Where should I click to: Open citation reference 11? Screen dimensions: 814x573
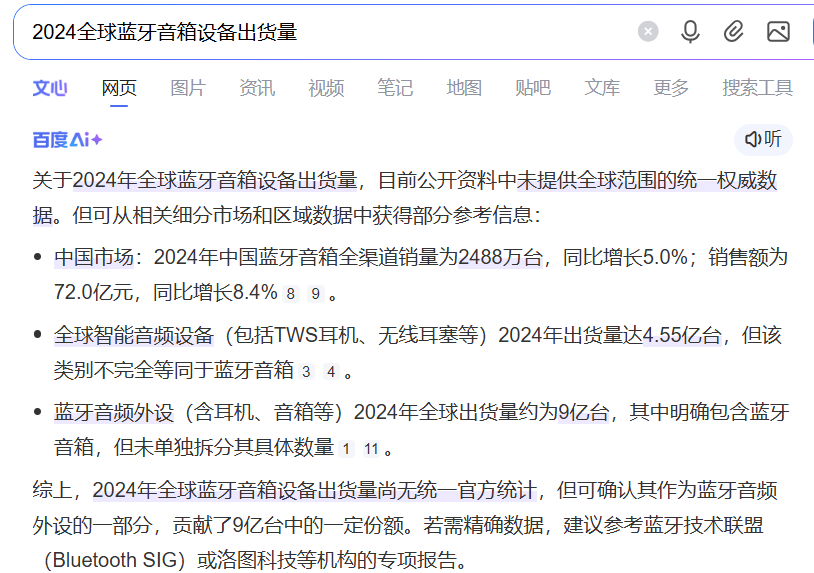click(371, 449)
